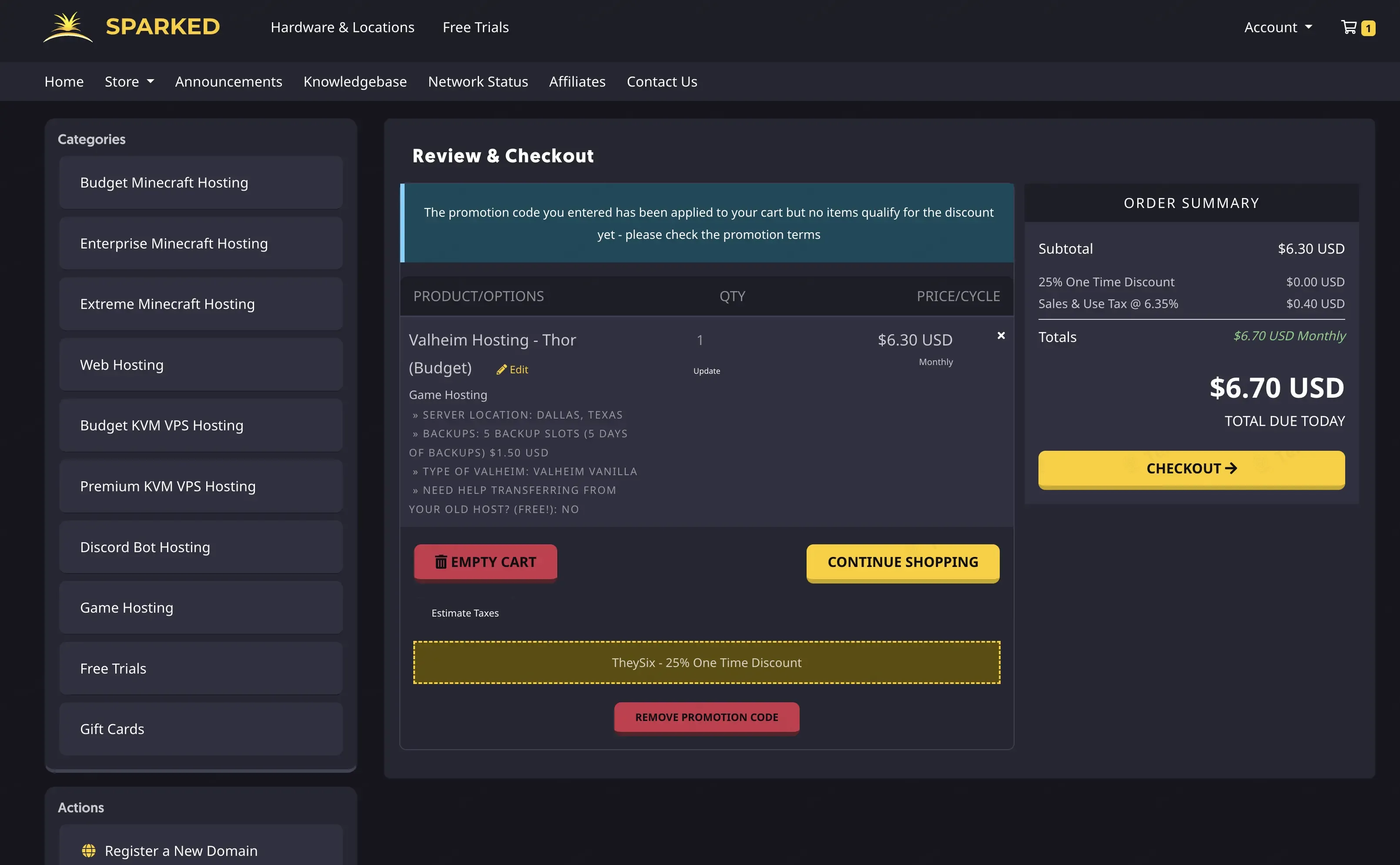Open the Game Hosting category
This screenshot has height=865, width=1400.
(201, 607)
